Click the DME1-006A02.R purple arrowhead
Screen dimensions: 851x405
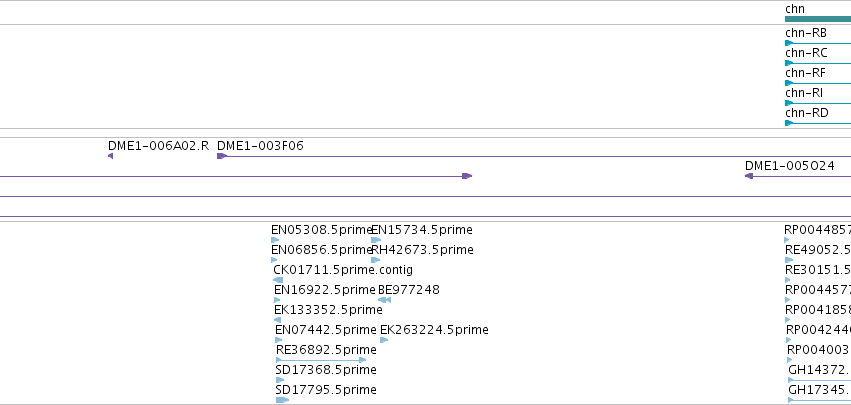point(110,156)
